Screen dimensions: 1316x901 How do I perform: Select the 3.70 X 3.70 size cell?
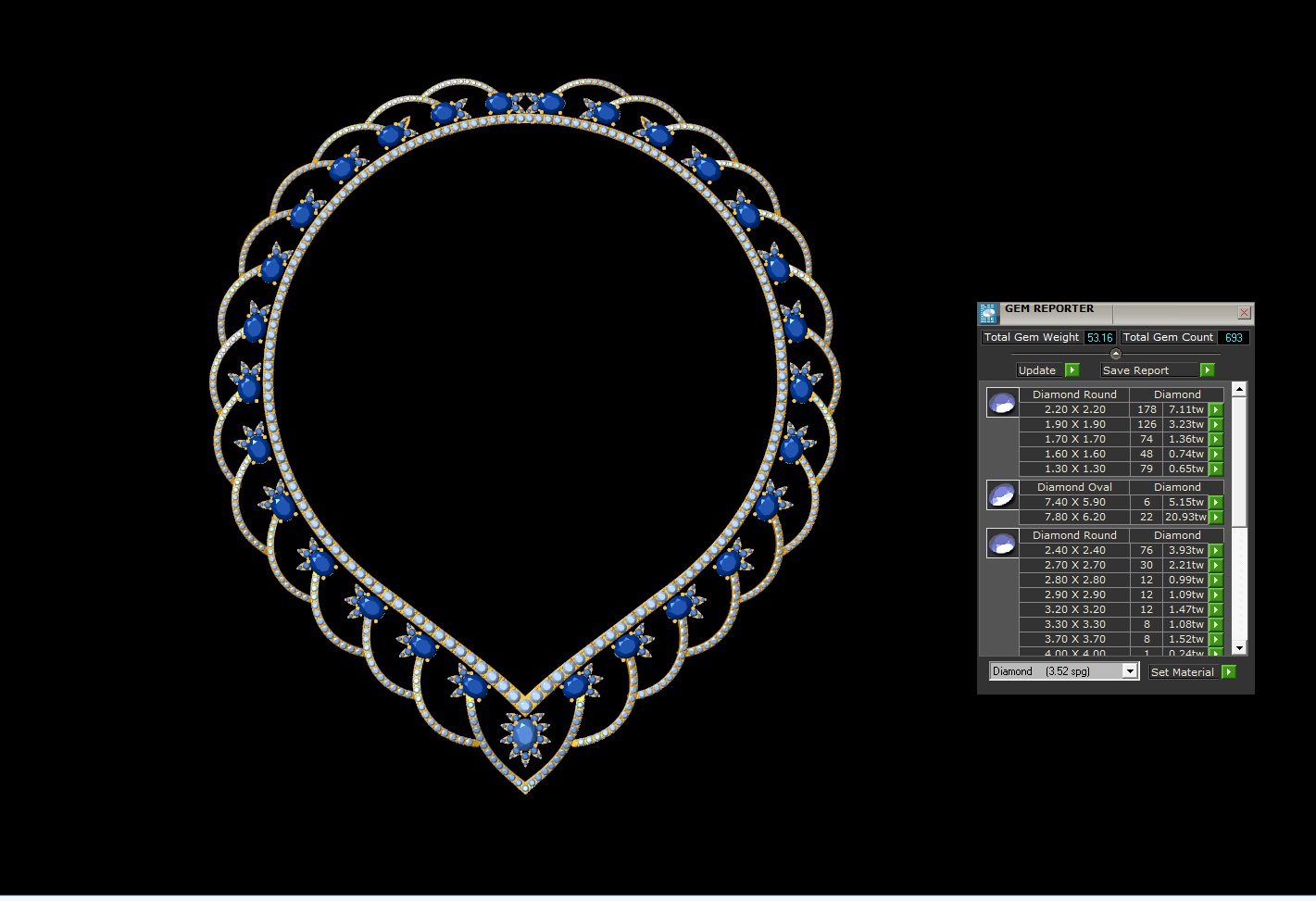pos(1074,639)
